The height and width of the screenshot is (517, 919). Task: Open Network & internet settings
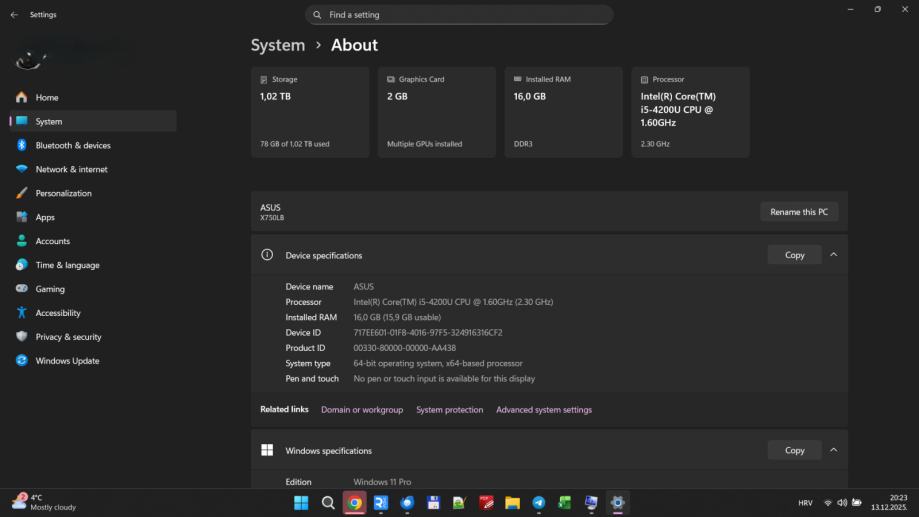71,170
